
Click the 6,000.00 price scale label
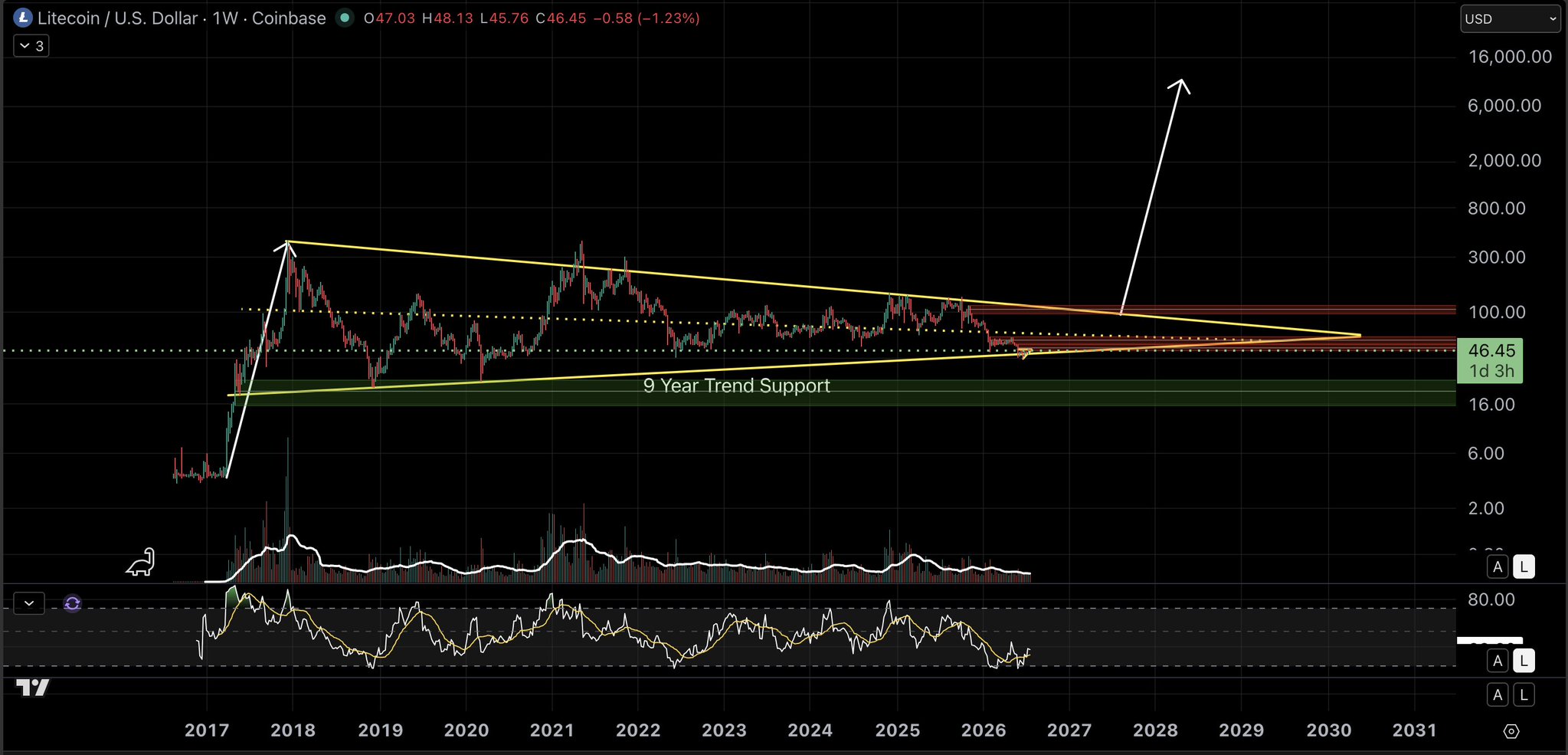1504,106
